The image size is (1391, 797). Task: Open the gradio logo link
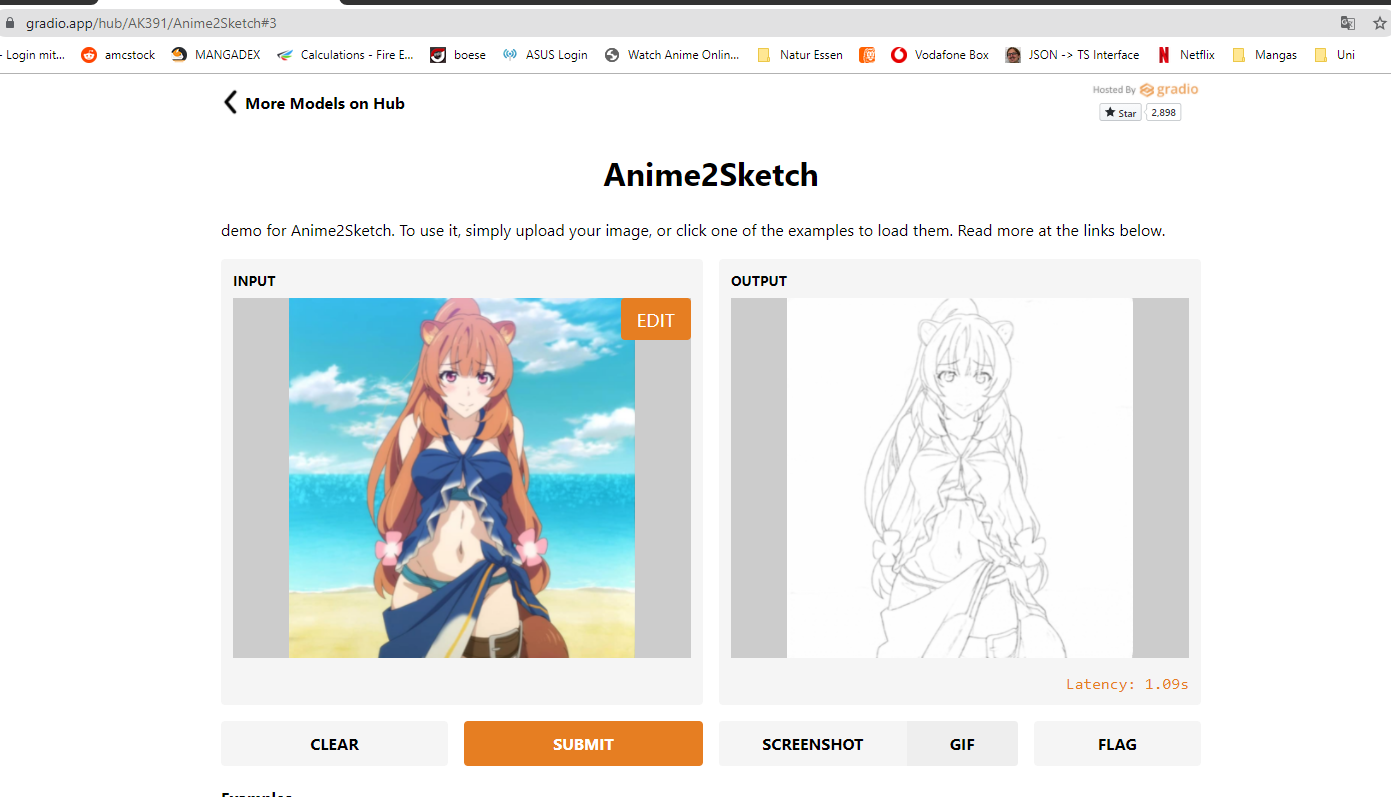pyautogui.click(x=1168, y=89)
